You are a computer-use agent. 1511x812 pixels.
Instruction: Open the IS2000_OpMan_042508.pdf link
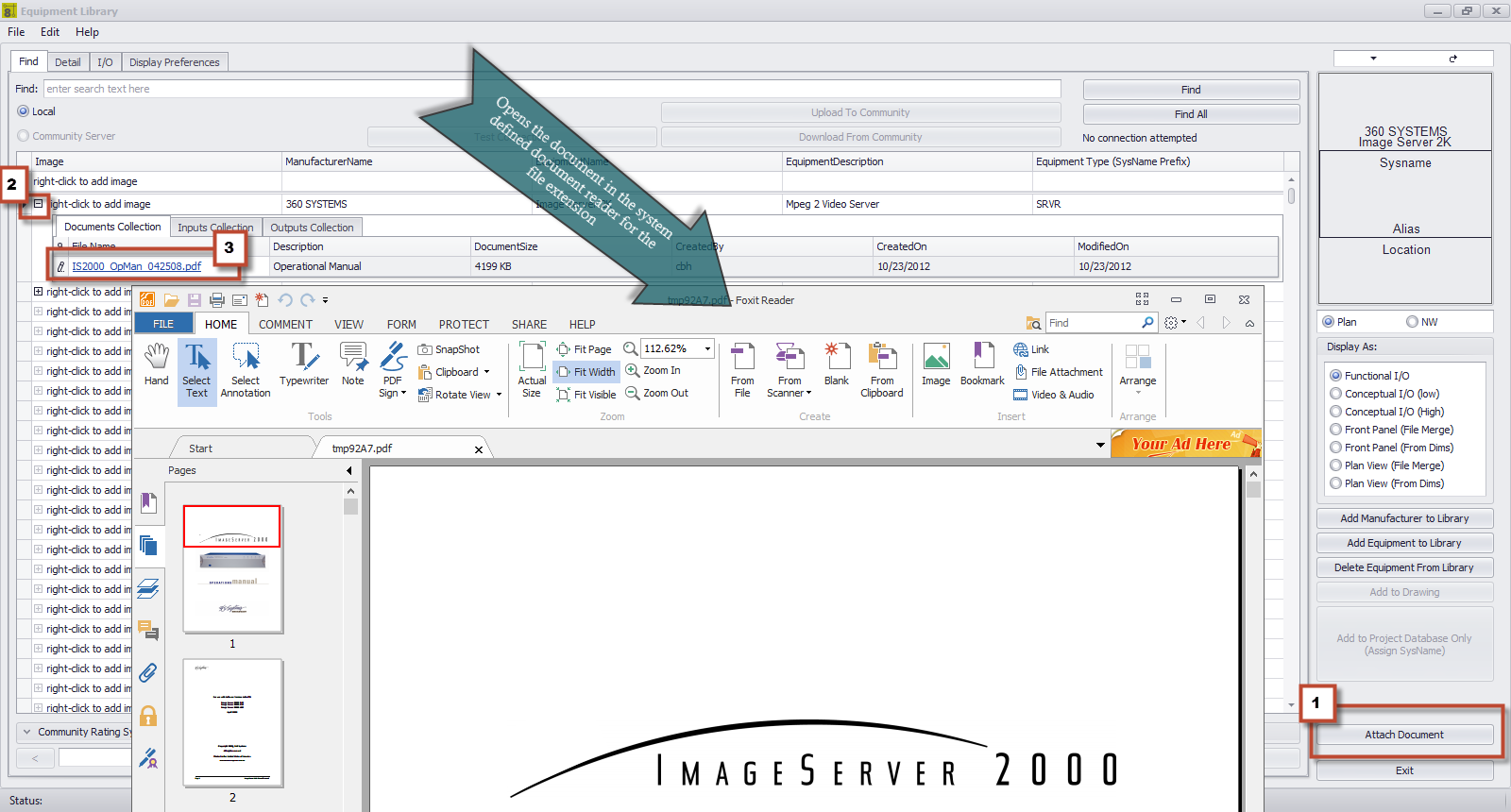click(x=137, y=266)
